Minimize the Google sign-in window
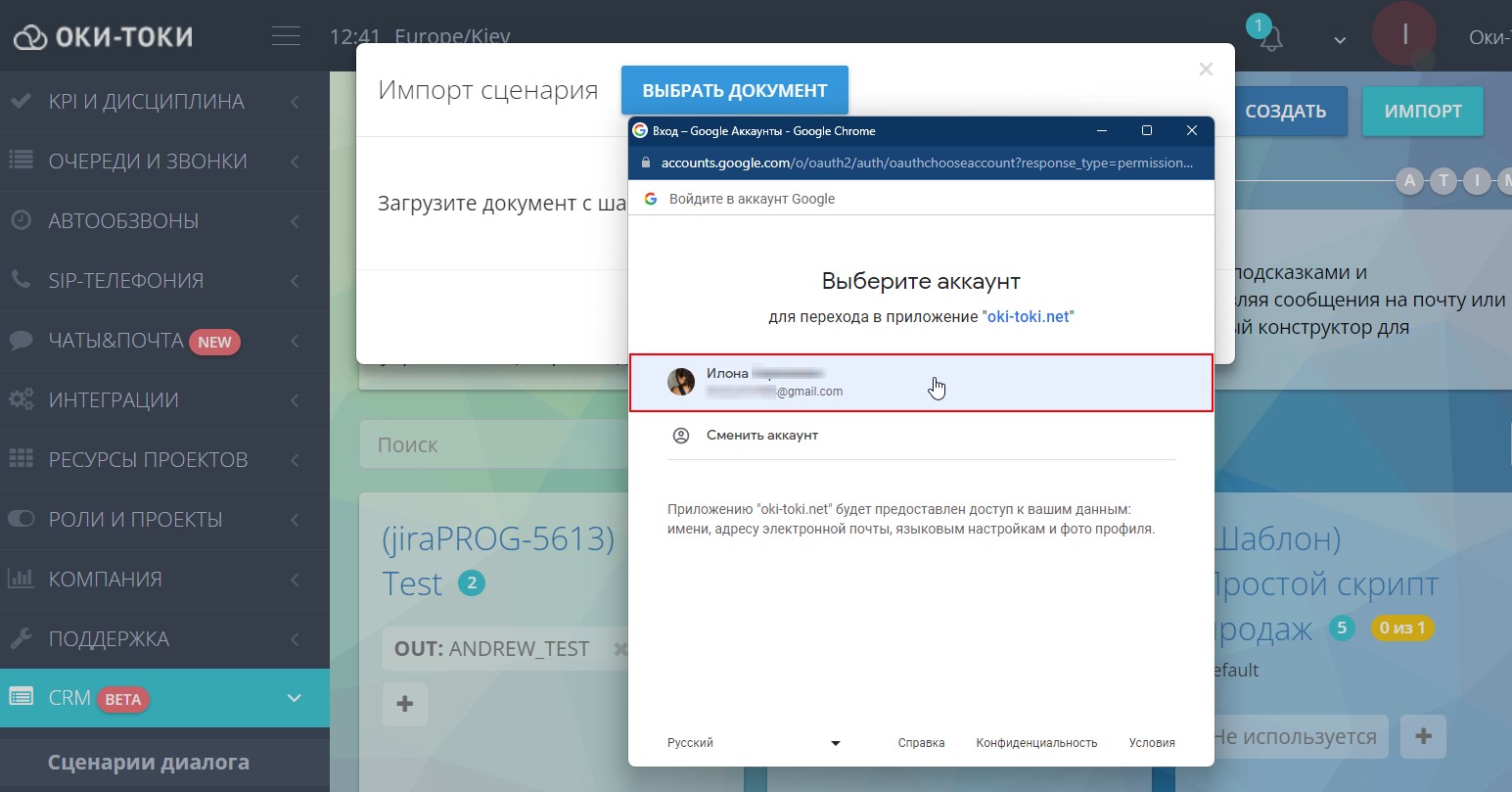Image resolution: width=1512 pixels, height=792 pixels. click(x=1102, y=130)
